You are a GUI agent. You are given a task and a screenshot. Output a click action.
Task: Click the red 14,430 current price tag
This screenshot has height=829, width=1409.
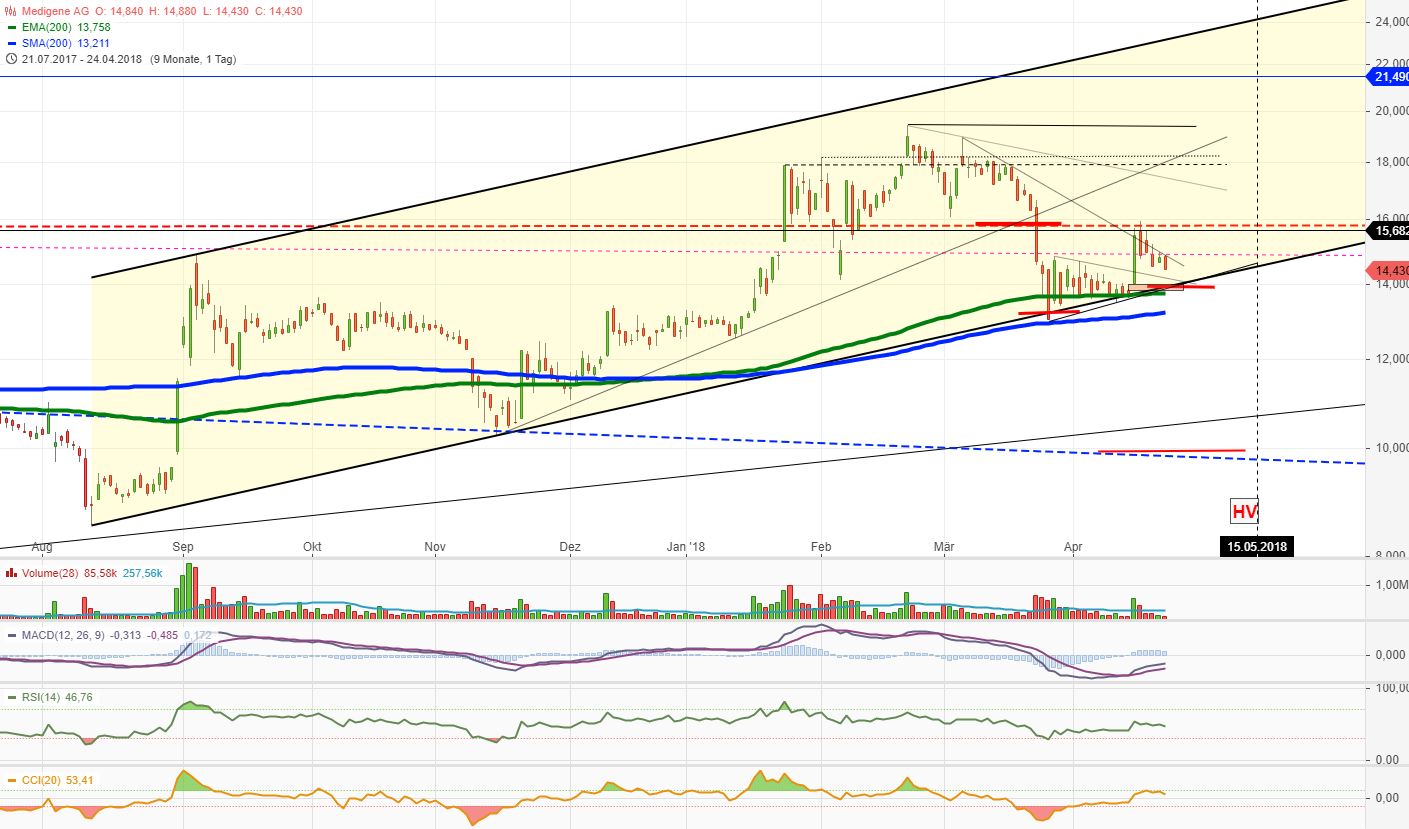click(1387, 270)
